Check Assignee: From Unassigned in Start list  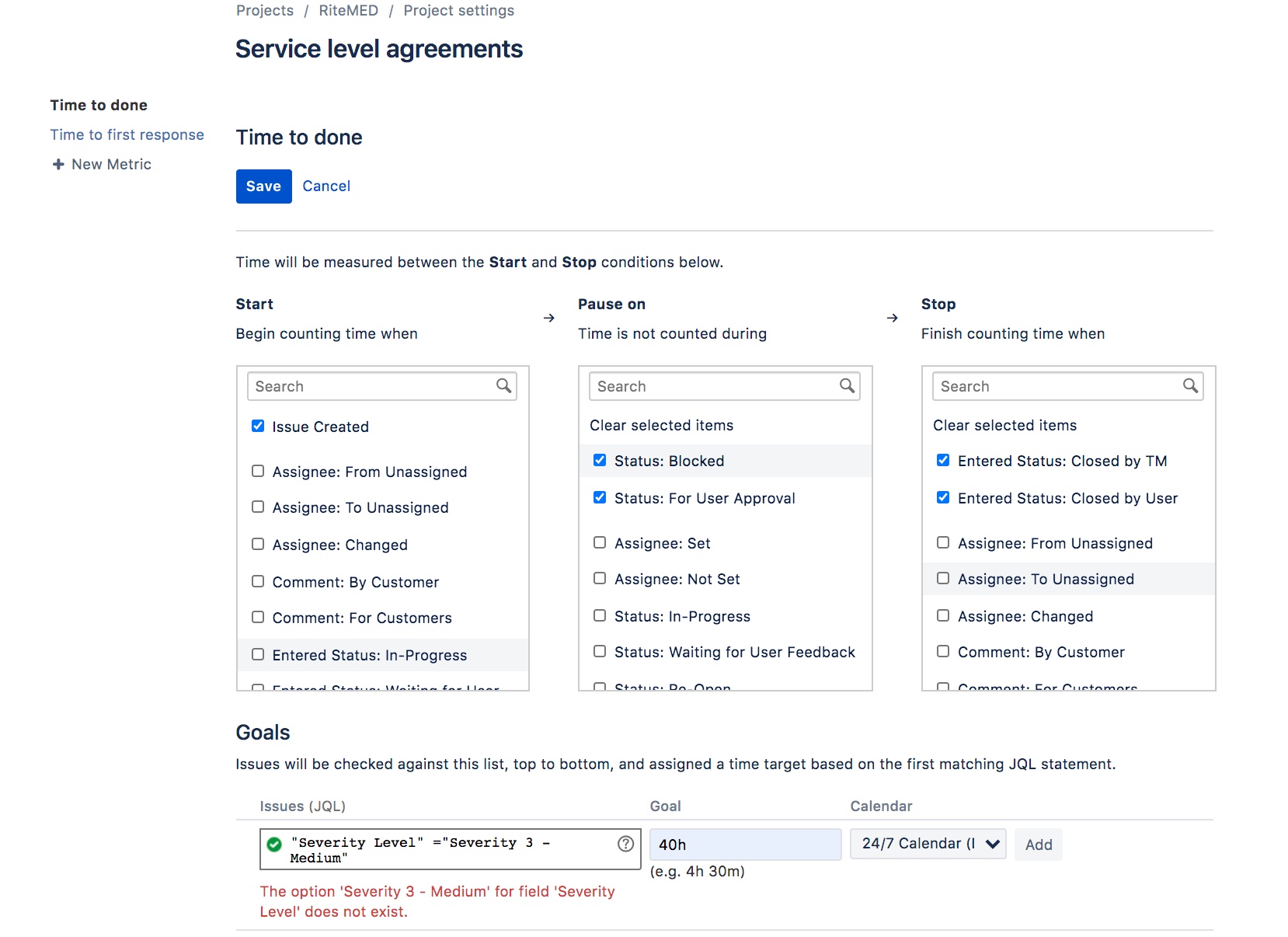pyautogui.click(x=258, y=471)
